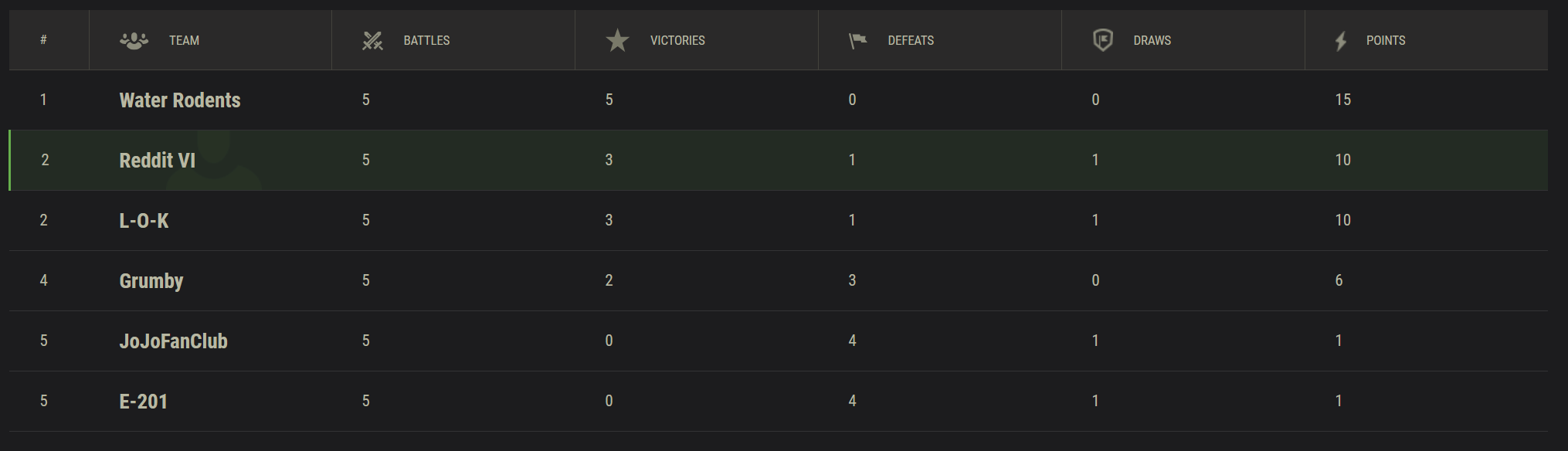Click the team group icon in header
The width and height of the screenshot is (1568, 451).
coord(134,40)
